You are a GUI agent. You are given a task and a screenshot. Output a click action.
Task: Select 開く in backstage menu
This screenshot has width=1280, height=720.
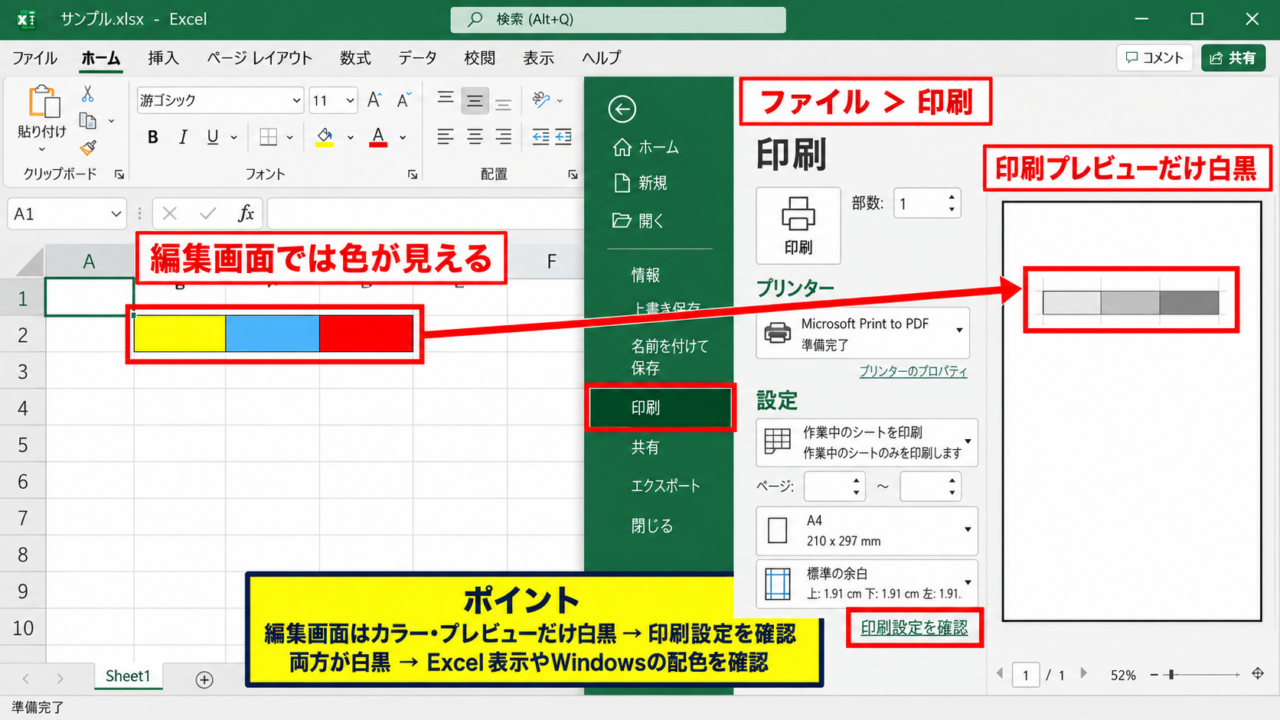[638, 221]
